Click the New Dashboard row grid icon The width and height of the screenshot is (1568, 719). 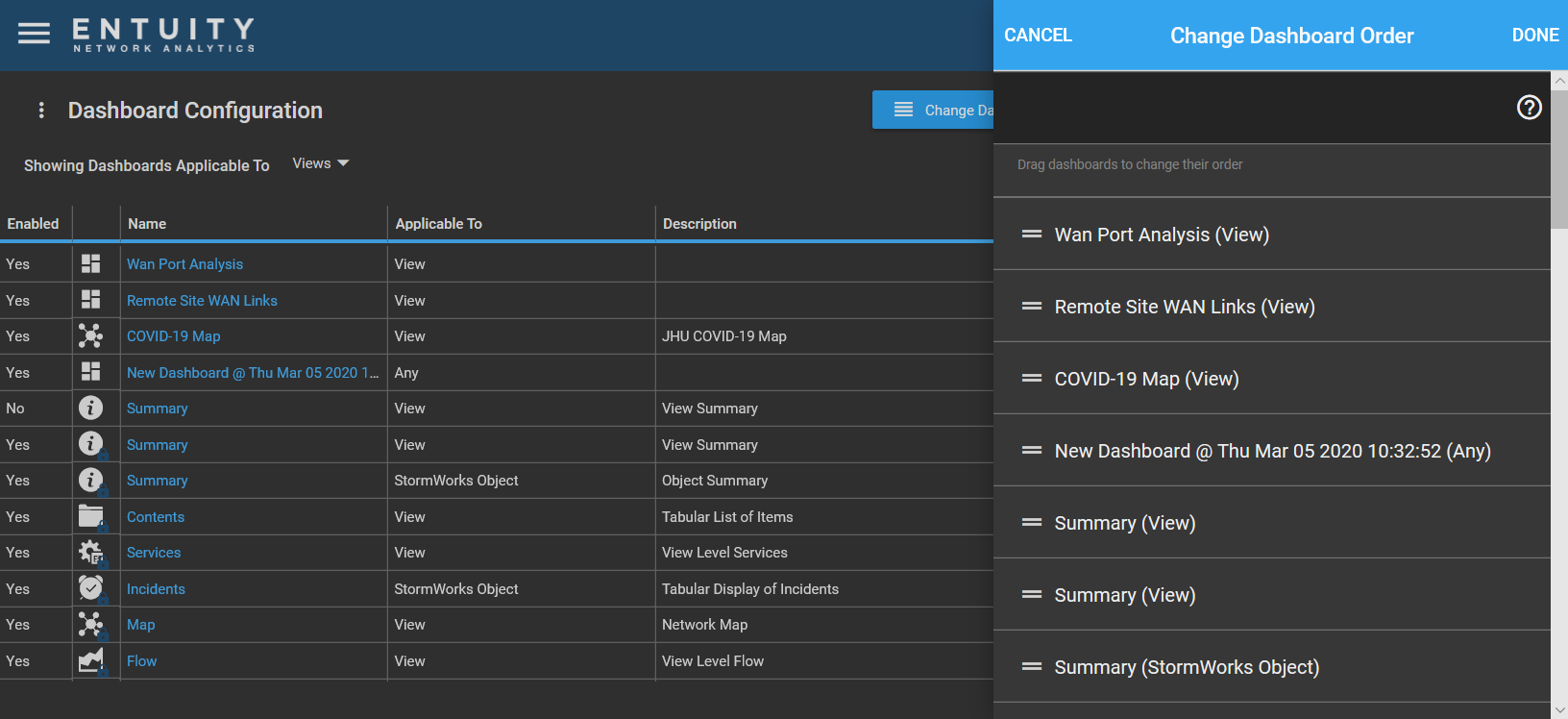pos(91,372)
